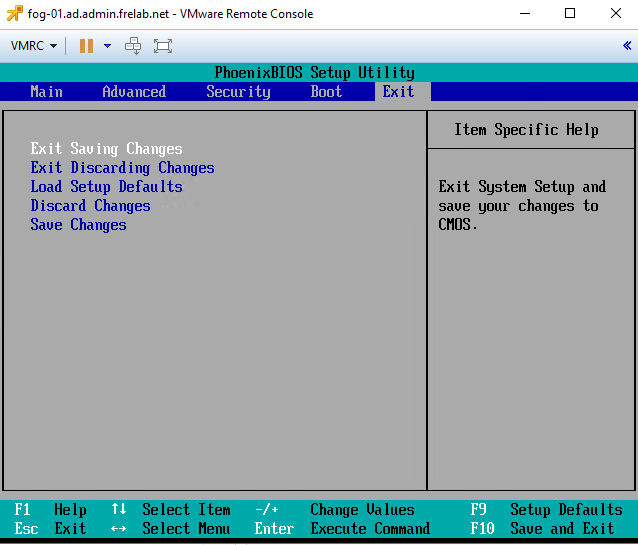
Task: Click the Select Menu legend entry
Action: (x=170, y=529)
